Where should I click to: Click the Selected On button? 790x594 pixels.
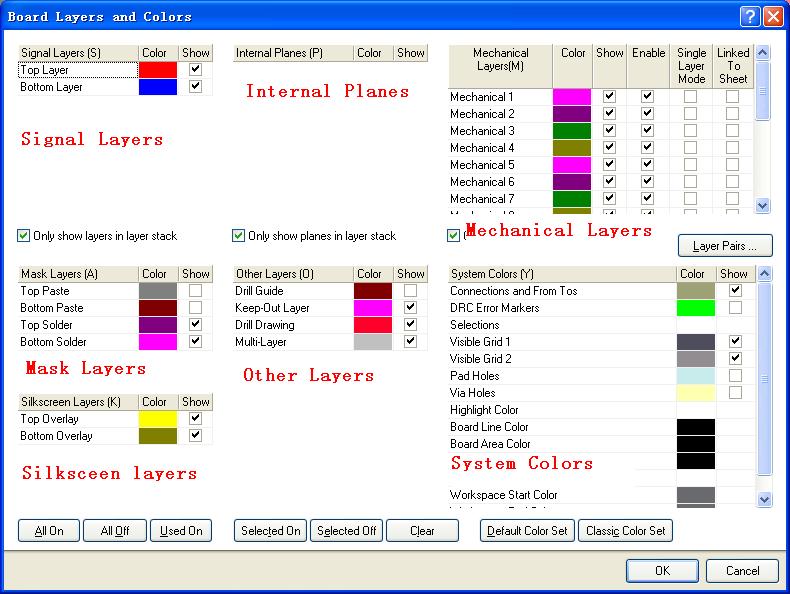[271, 531]
